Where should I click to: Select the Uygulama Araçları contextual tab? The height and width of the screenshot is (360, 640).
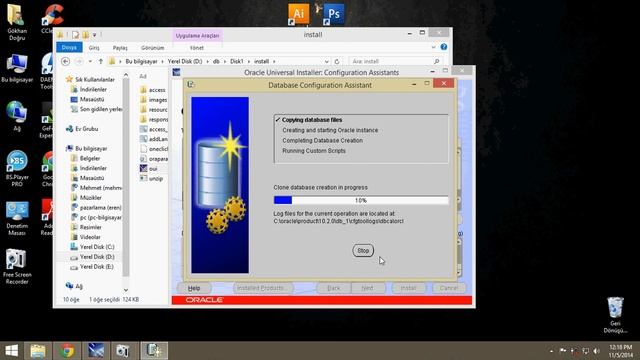pyautogui.click(x=197, y=36)
